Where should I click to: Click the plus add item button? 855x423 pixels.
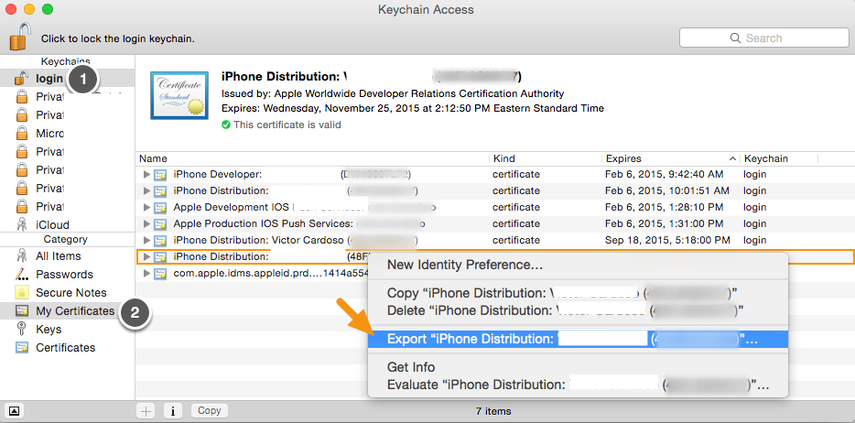click(146, 411)
